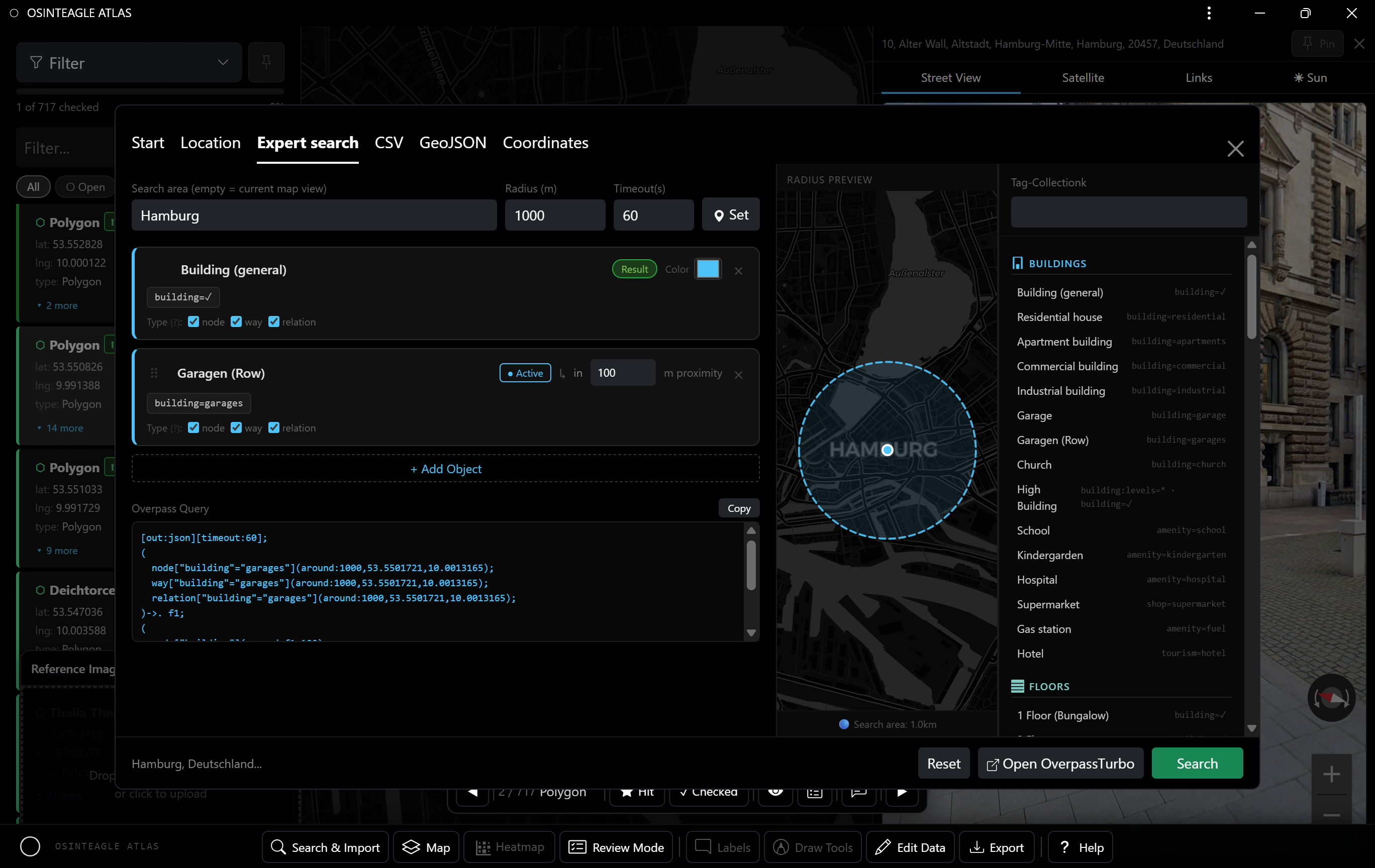The image size is (1375, 868).
Task: Click scroll up arrow of tag collection list
Action: coord(1252,244)
